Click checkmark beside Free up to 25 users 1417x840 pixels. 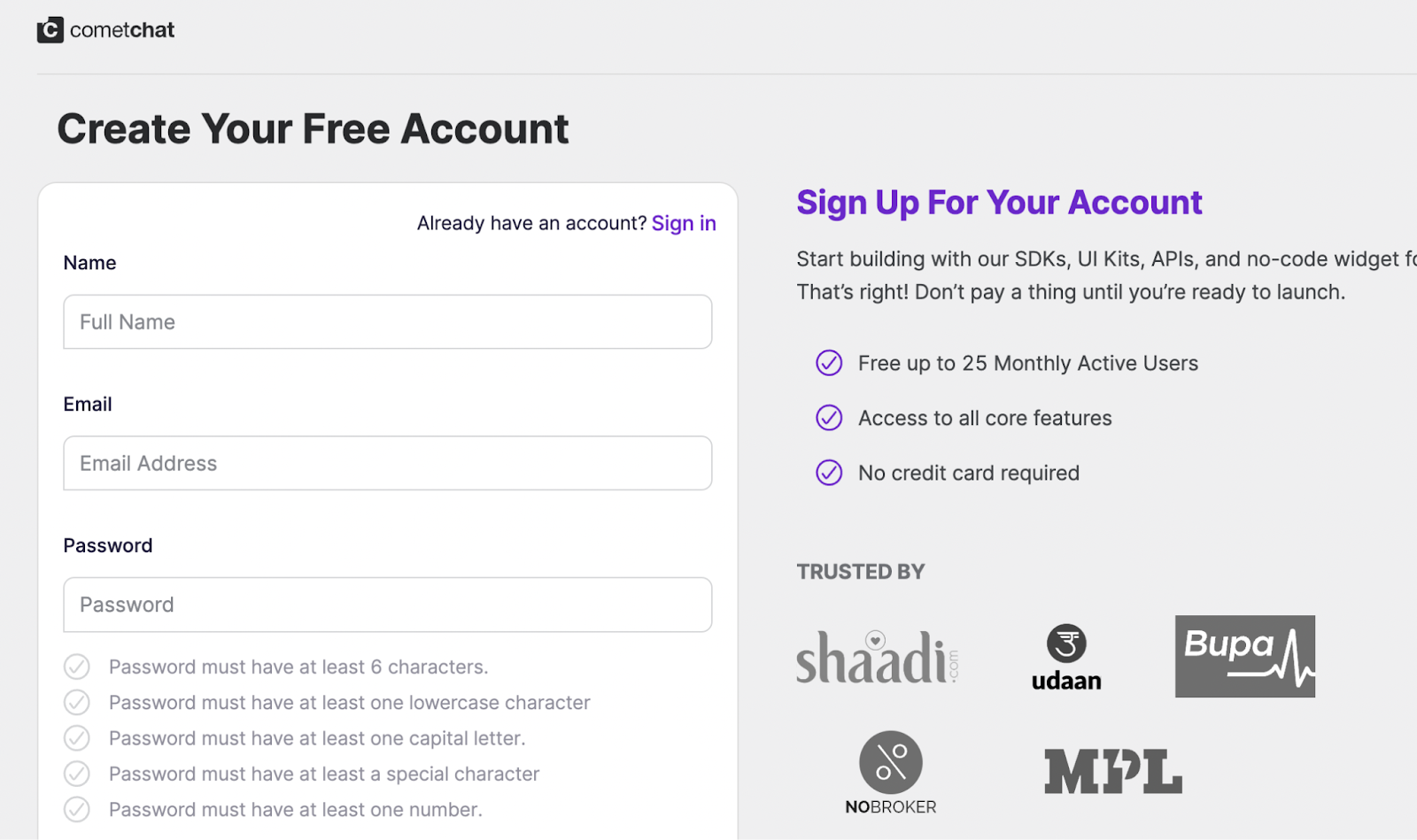point(829,363)
